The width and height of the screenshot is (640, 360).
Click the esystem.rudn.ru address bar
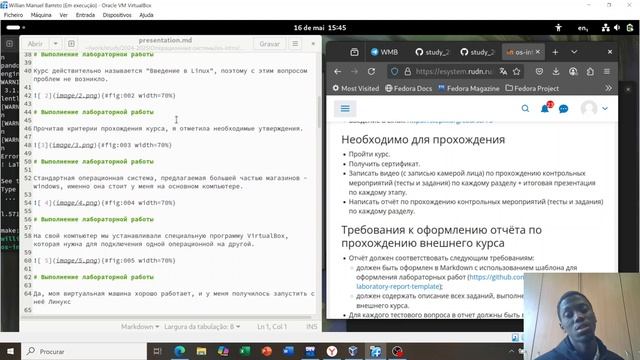(x=454, y=71)
